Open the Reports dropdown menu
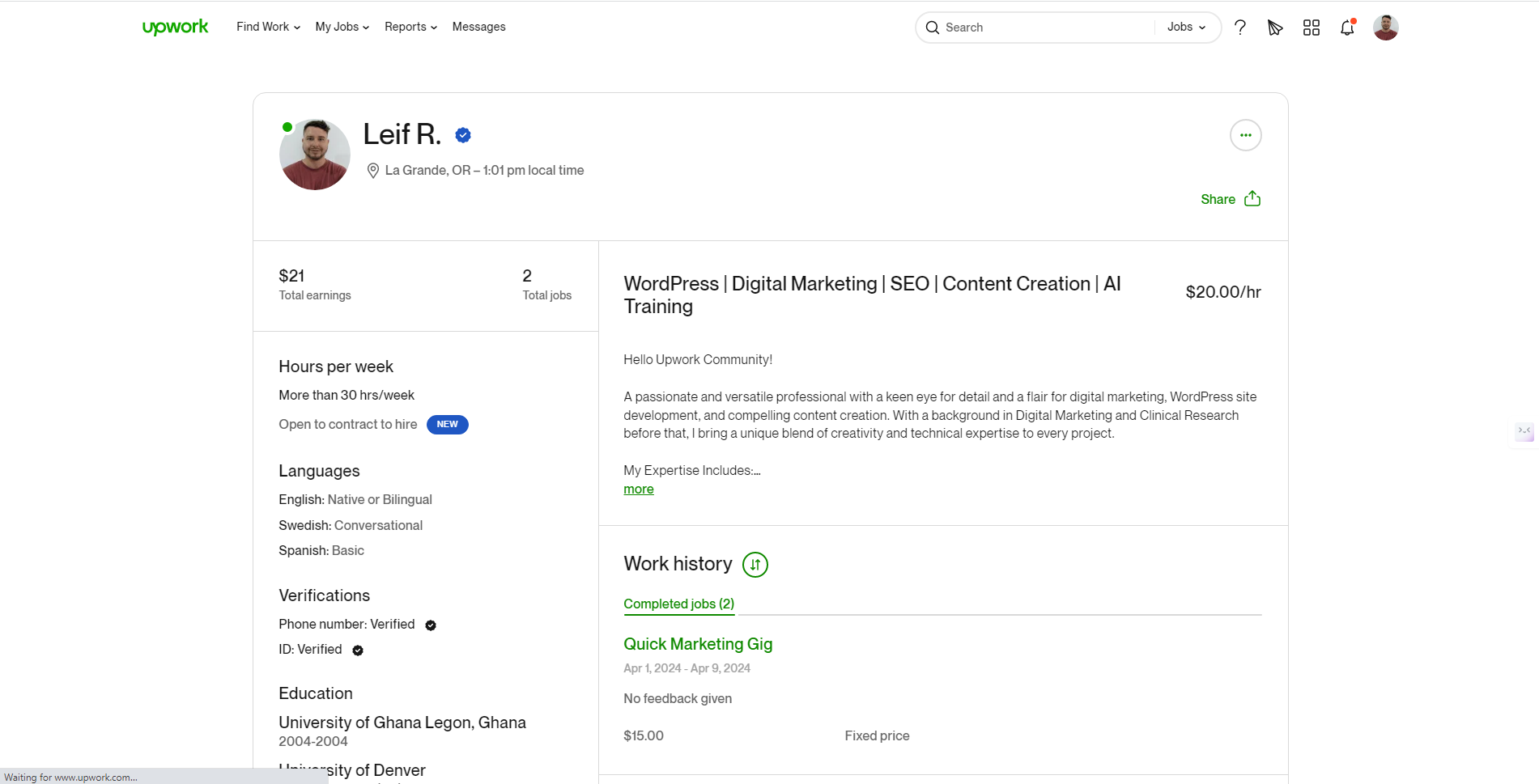This screenshot has width=1539, height=784. click(410, 27)
